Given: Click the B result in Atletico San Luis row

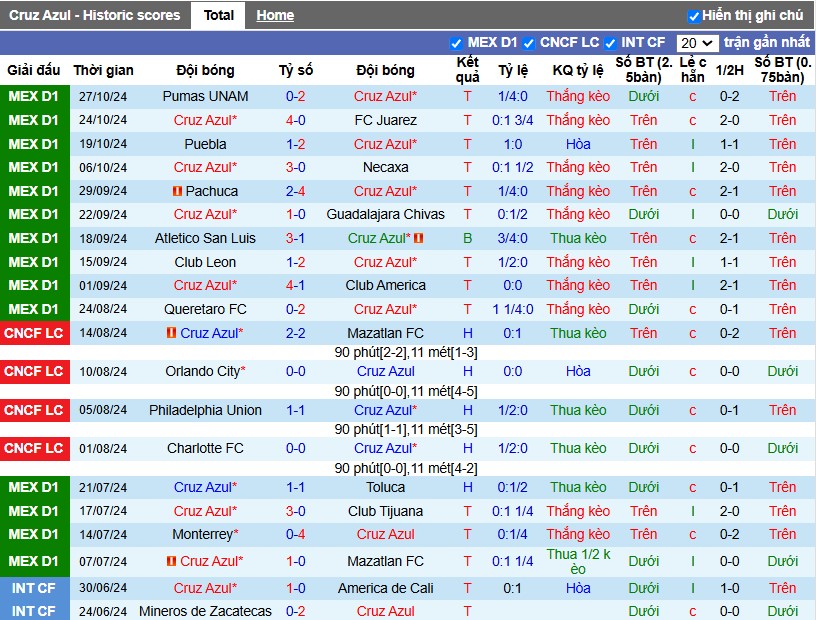Looking at the screenshot, I should coord(467,238).
